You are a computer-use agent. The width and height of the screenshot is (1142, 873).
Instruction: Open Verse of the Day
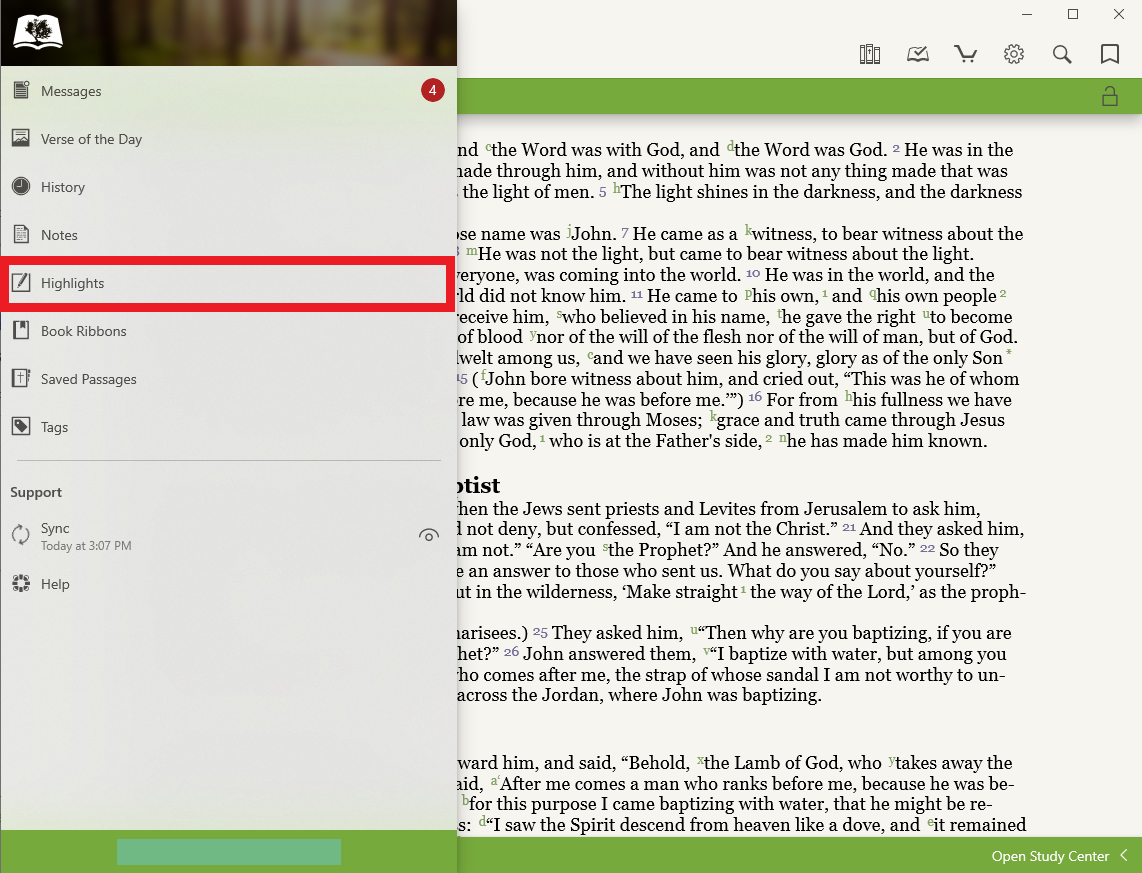click(91, 139)
